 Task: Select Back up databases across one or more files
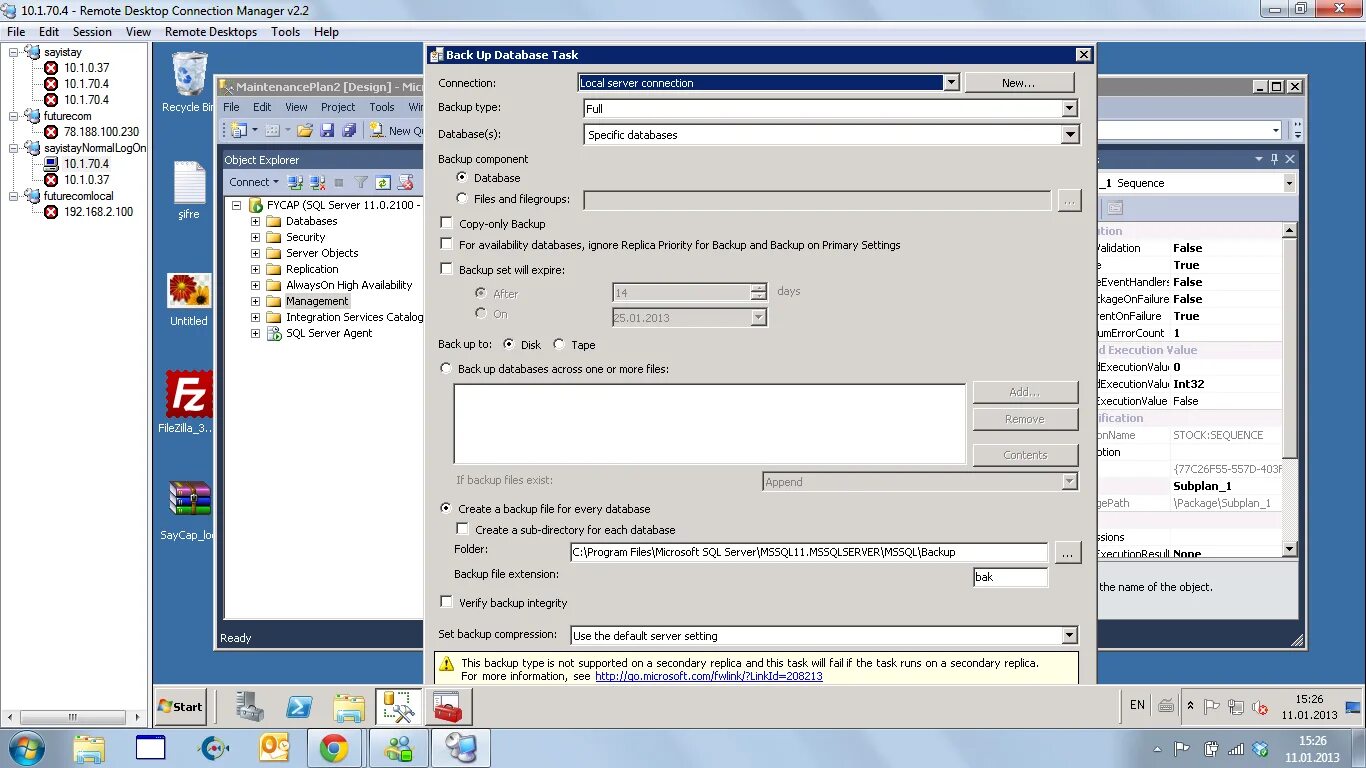coord(446,369)
